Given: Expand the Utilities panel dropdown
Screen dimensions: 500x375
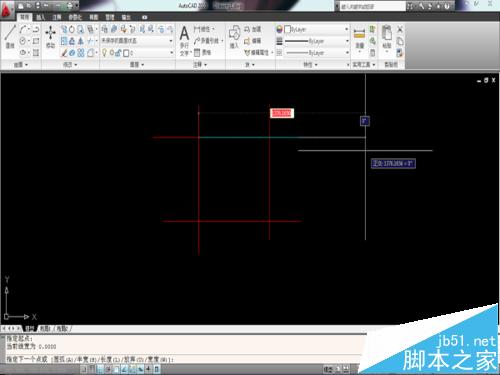Looking at the screenshot, I should 364,65.
